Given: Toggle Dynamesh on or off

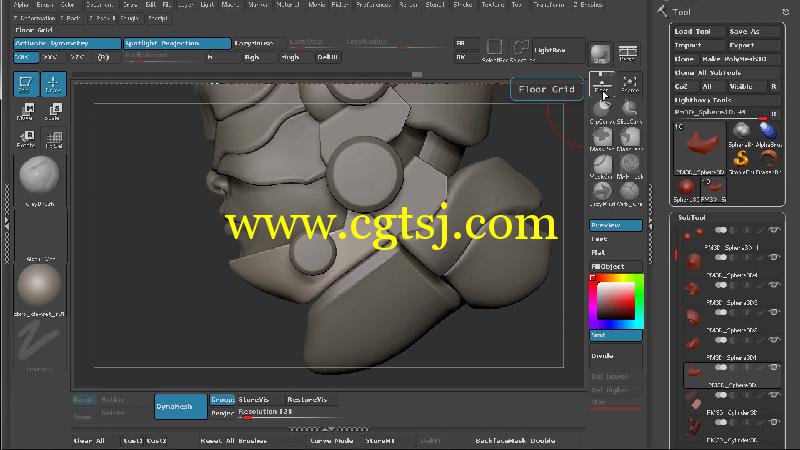Looking at the screenshot, I should tap(181, 407).
